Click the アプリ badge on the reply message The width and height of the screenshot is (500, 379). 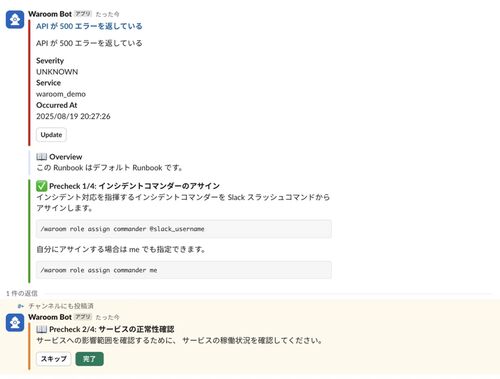[x=83, y=317]
